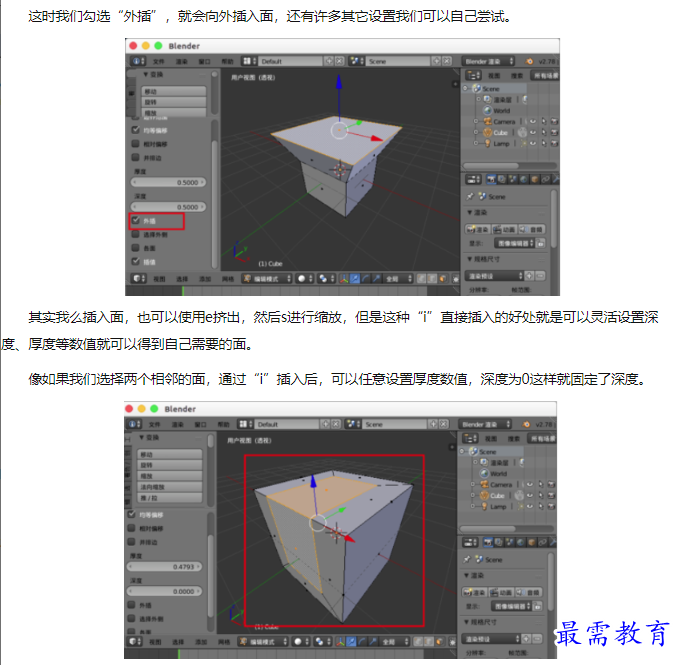
Task: Click 厚度 0.5000 slider in upper screenshot
Action: [168, 182]
